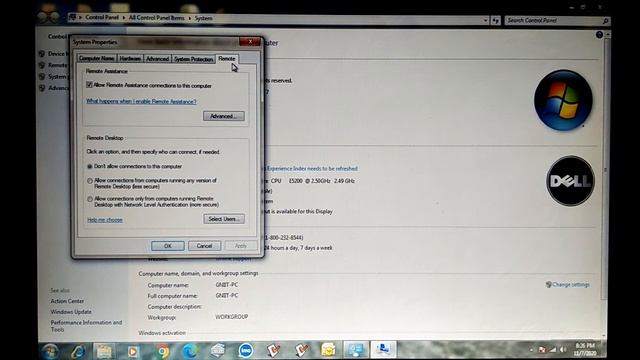
Task: Click the Apply button
Action: (241, 246)
